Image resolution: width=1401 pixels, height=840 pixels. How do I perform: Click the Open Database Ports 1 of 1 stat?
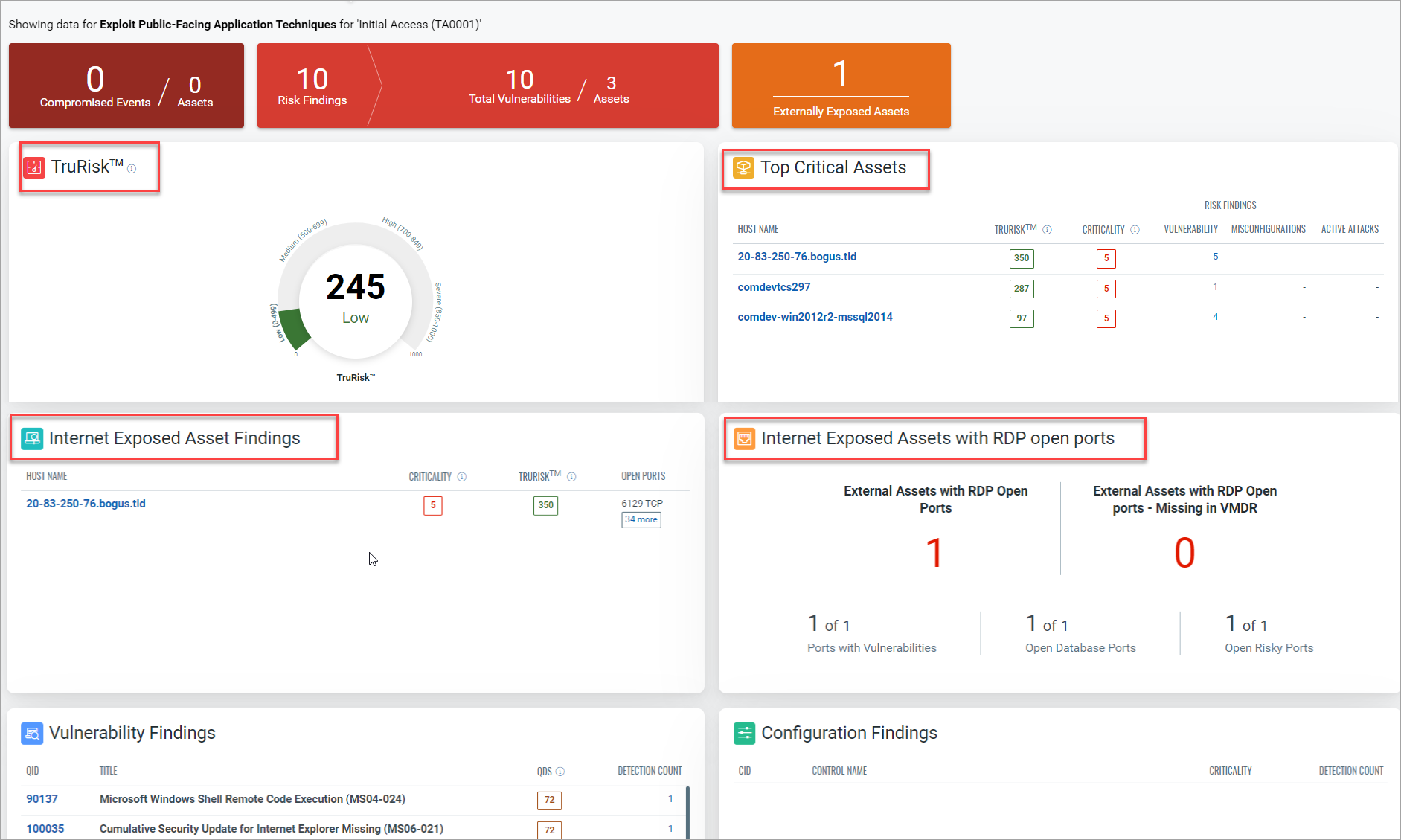(x=1080, y=633)
